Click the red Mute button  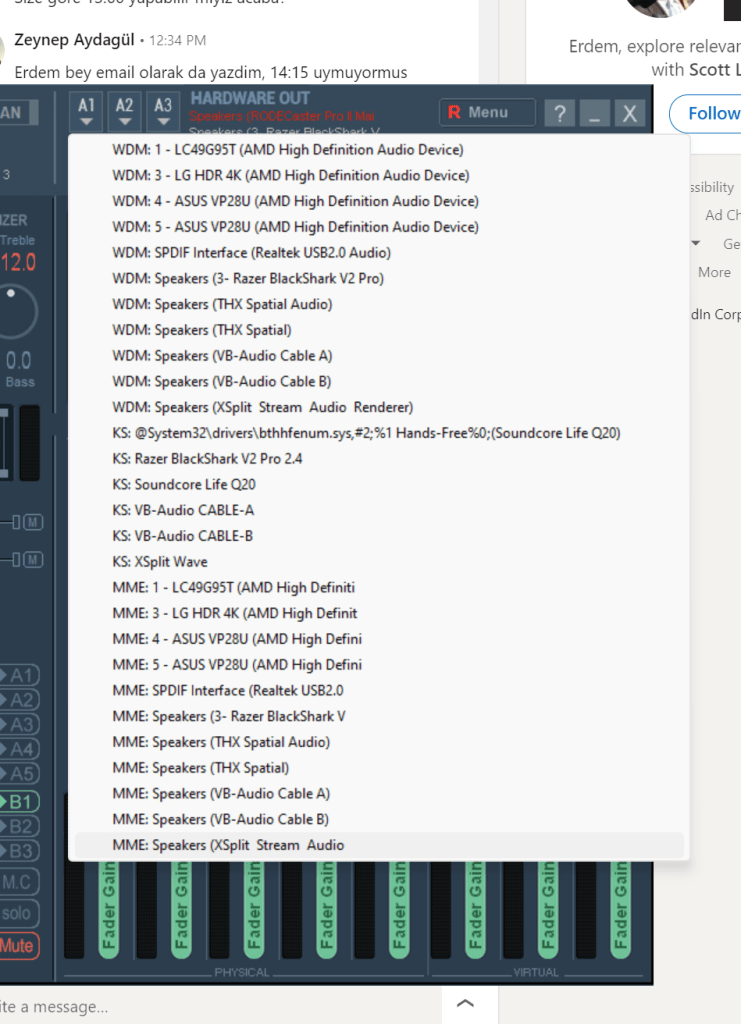click(19, 946)
